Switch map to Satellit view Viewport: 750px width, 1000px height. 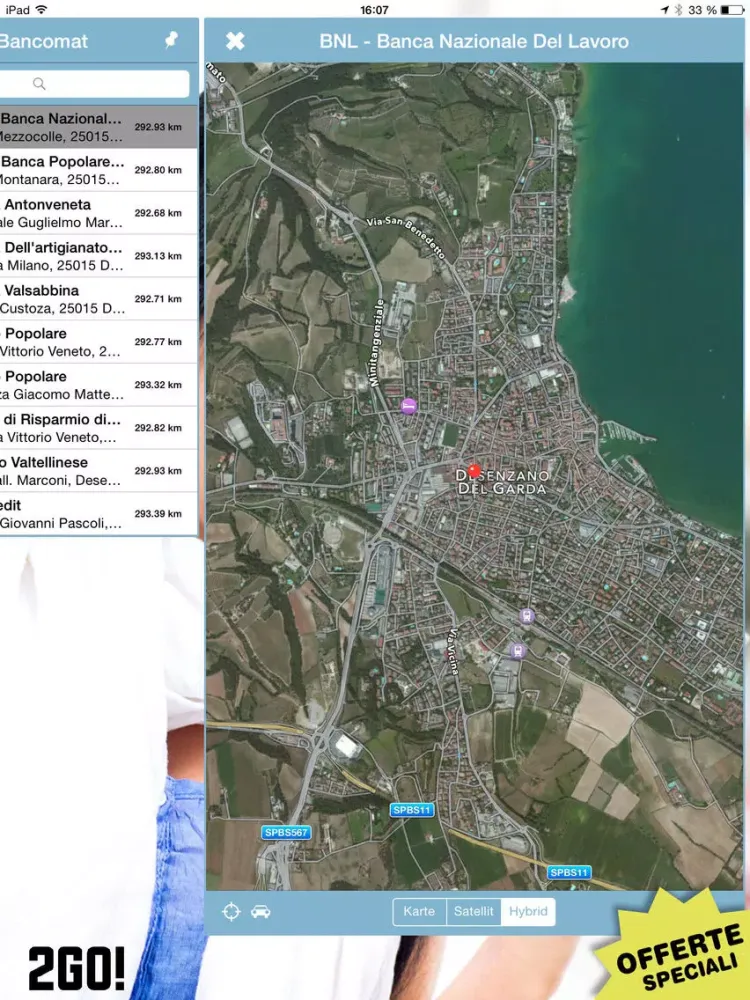click(x=473, y=911)
